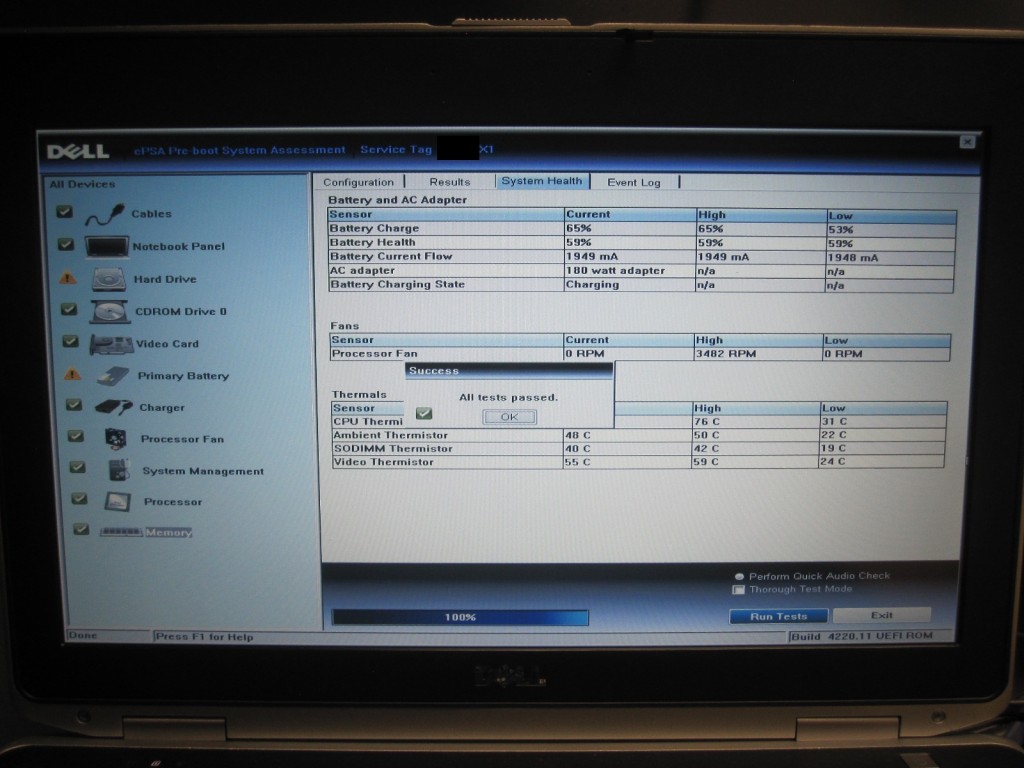Click the Video Card icon

coord(110,344)
